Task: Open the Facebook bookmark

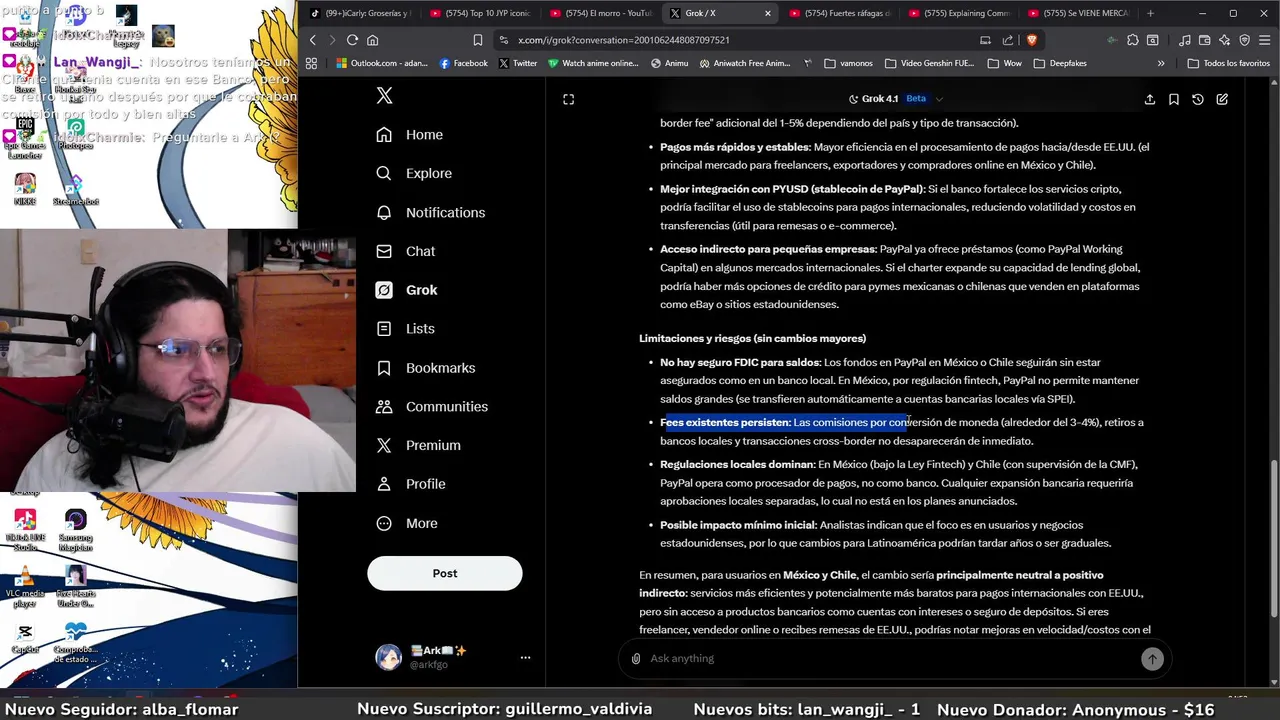Action: tap(464, 63)
